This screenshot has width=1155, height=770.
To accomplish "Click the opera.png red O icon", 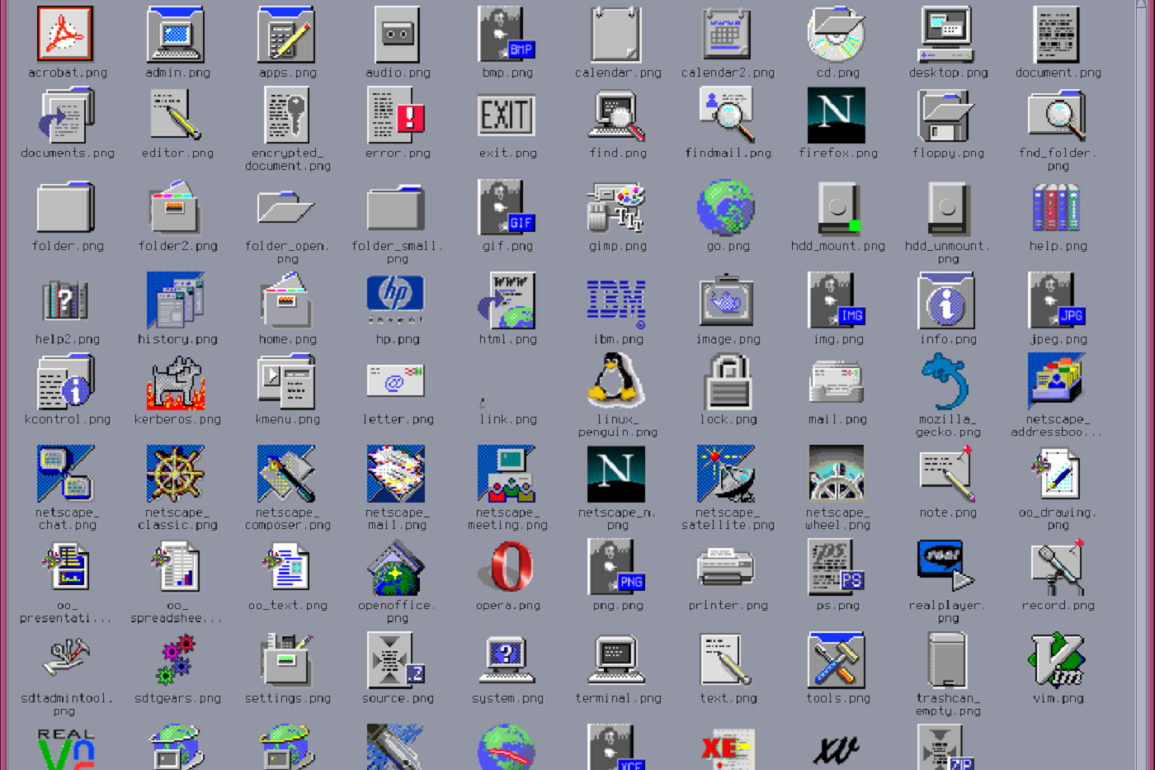I will [x=507, y=567].
